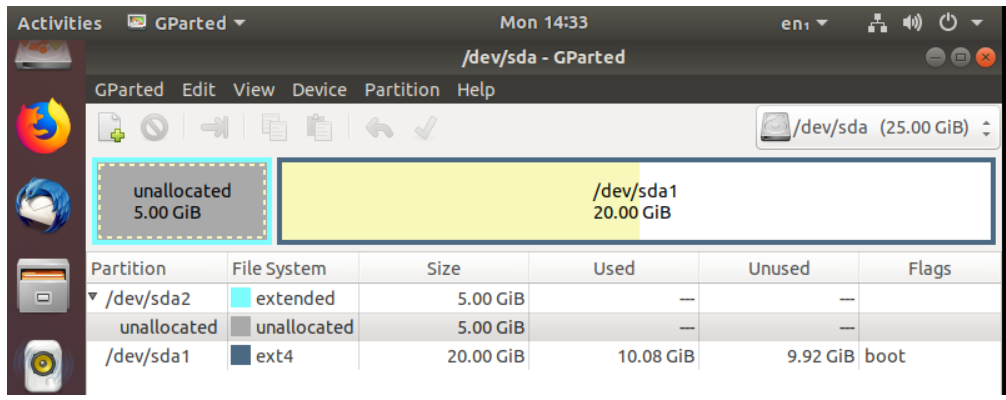Click the volume icon in top bar
Image resolution: width=1006 pixels, height=400 pixels.
coord(912,24)
